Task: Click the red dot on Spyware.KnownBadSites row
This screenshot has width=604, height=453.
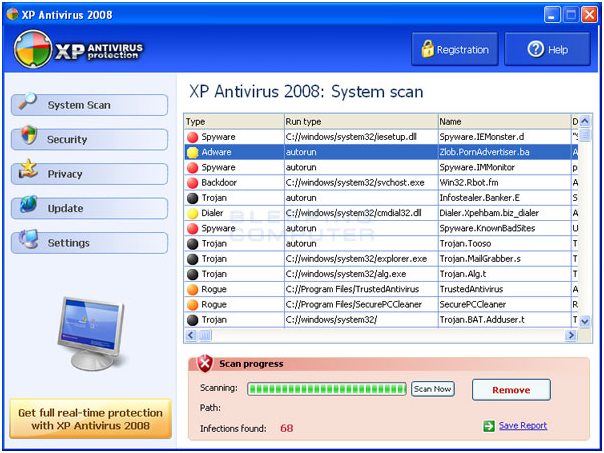Action: pyautogui.click(x=192, y=229)
